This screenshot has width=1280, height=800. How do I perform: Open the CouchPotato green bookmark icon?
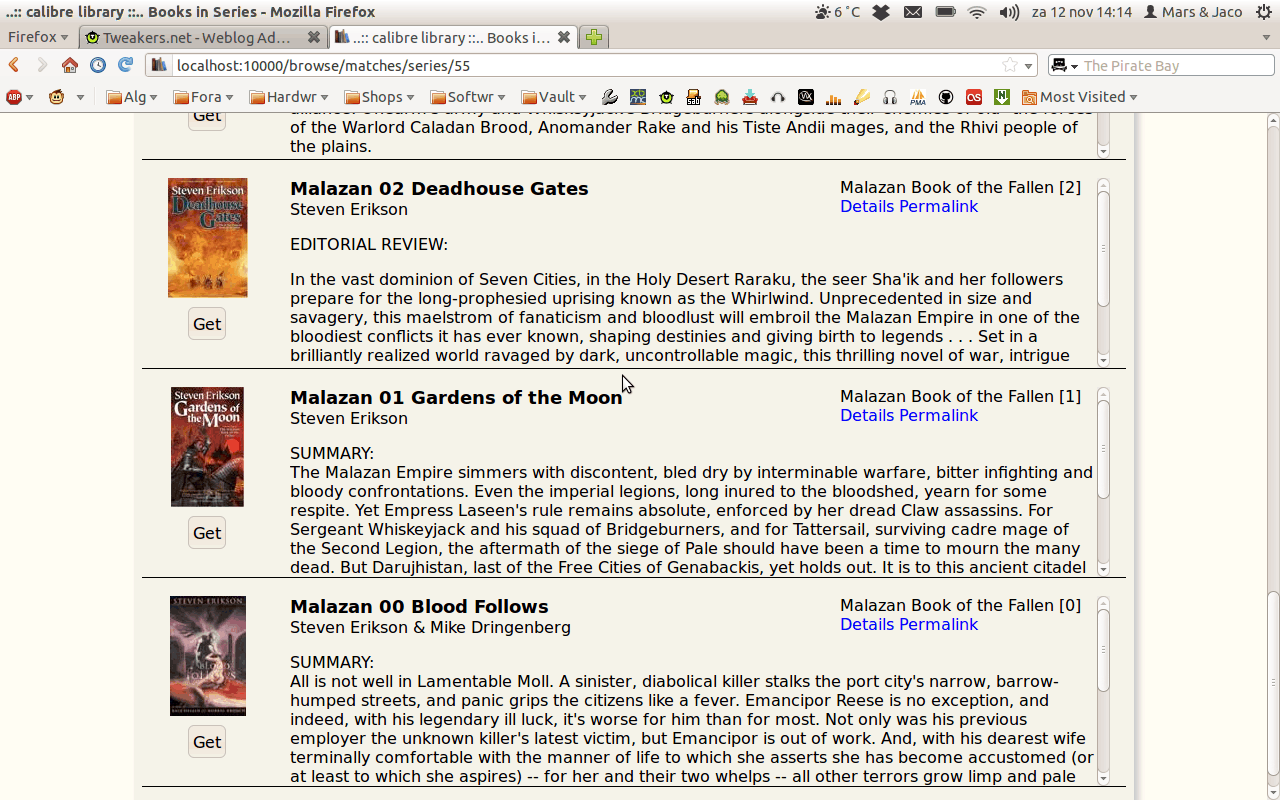tap(722, 97)
